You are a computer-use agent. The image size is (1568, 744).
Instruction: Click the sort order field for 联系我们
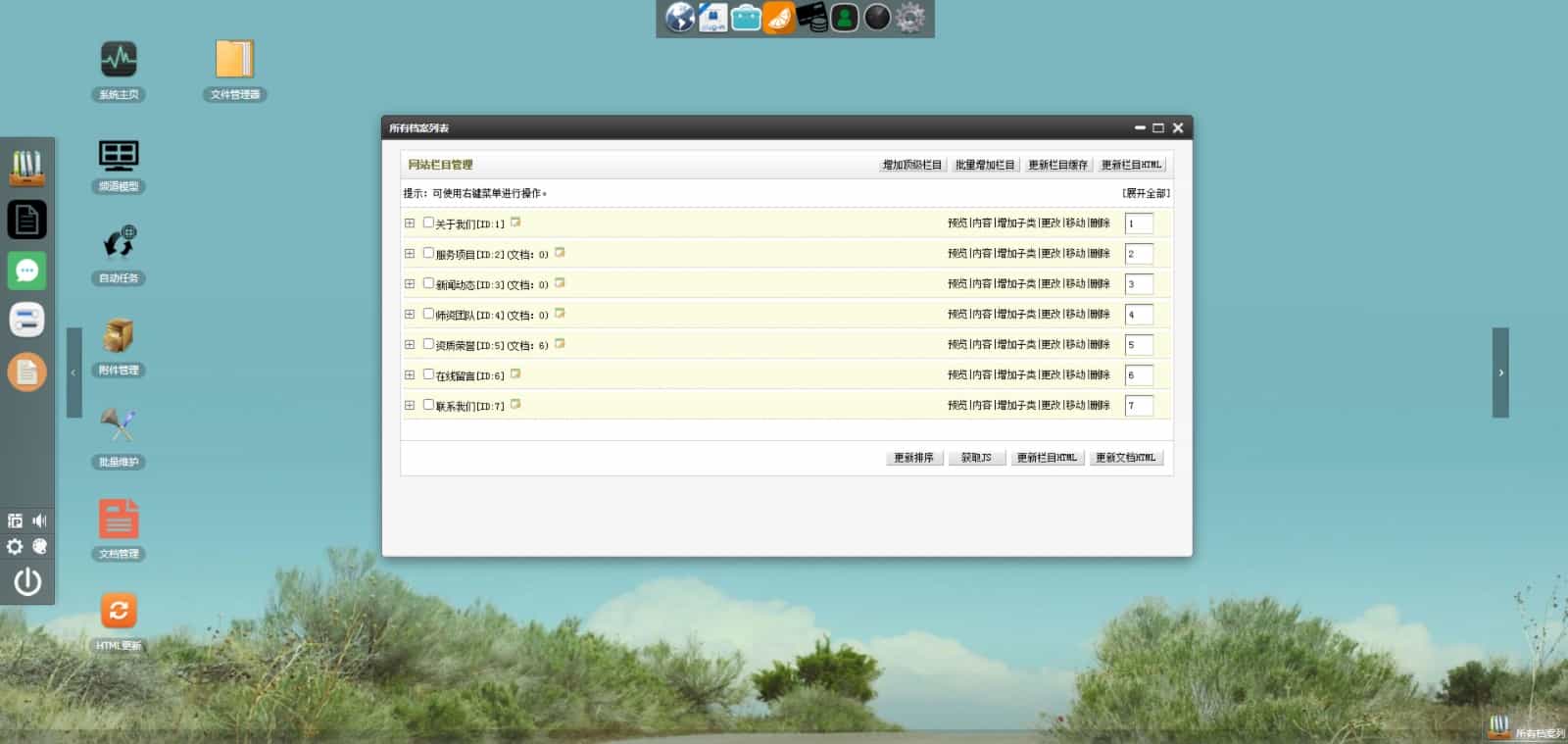click(x=1139, y=406)
